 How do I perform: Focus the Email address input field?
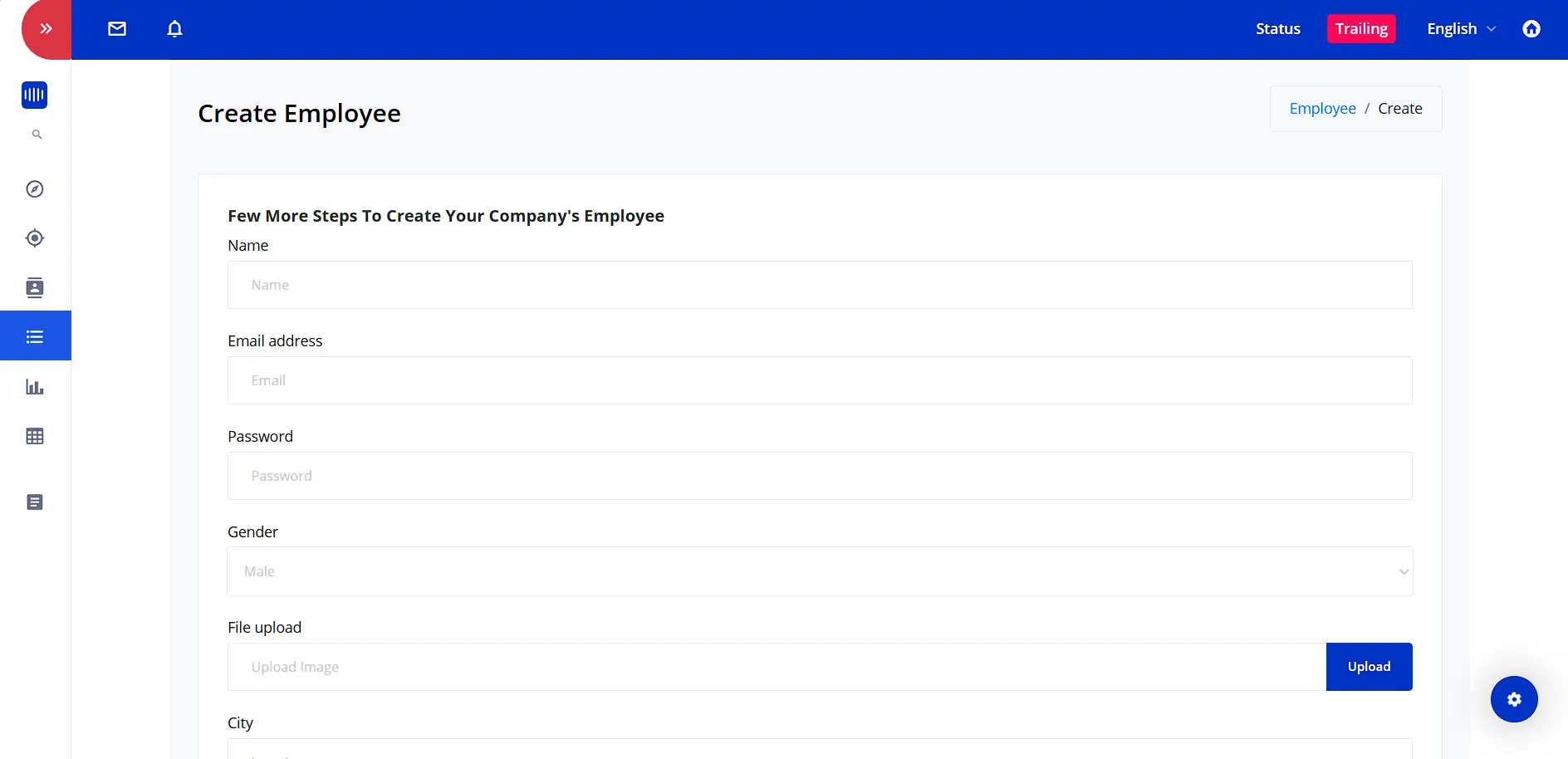coord(819,380)
